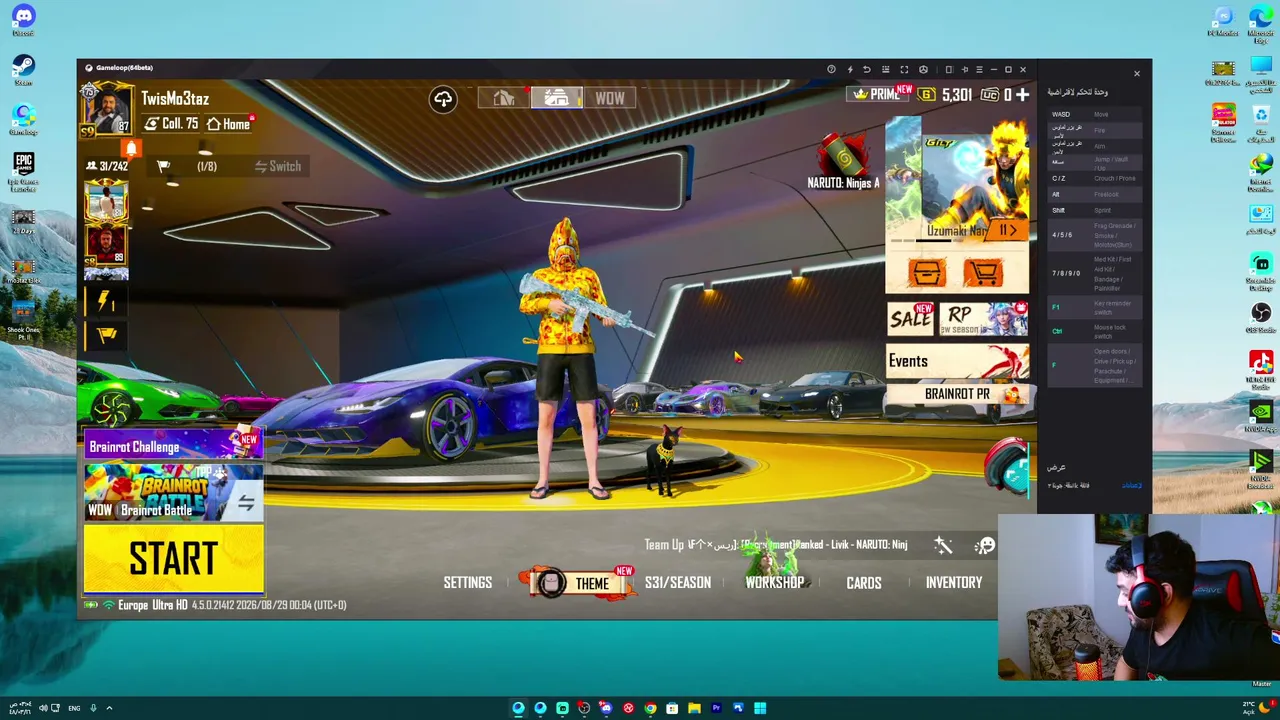Click the yellow START button

(x=173, y=559)
